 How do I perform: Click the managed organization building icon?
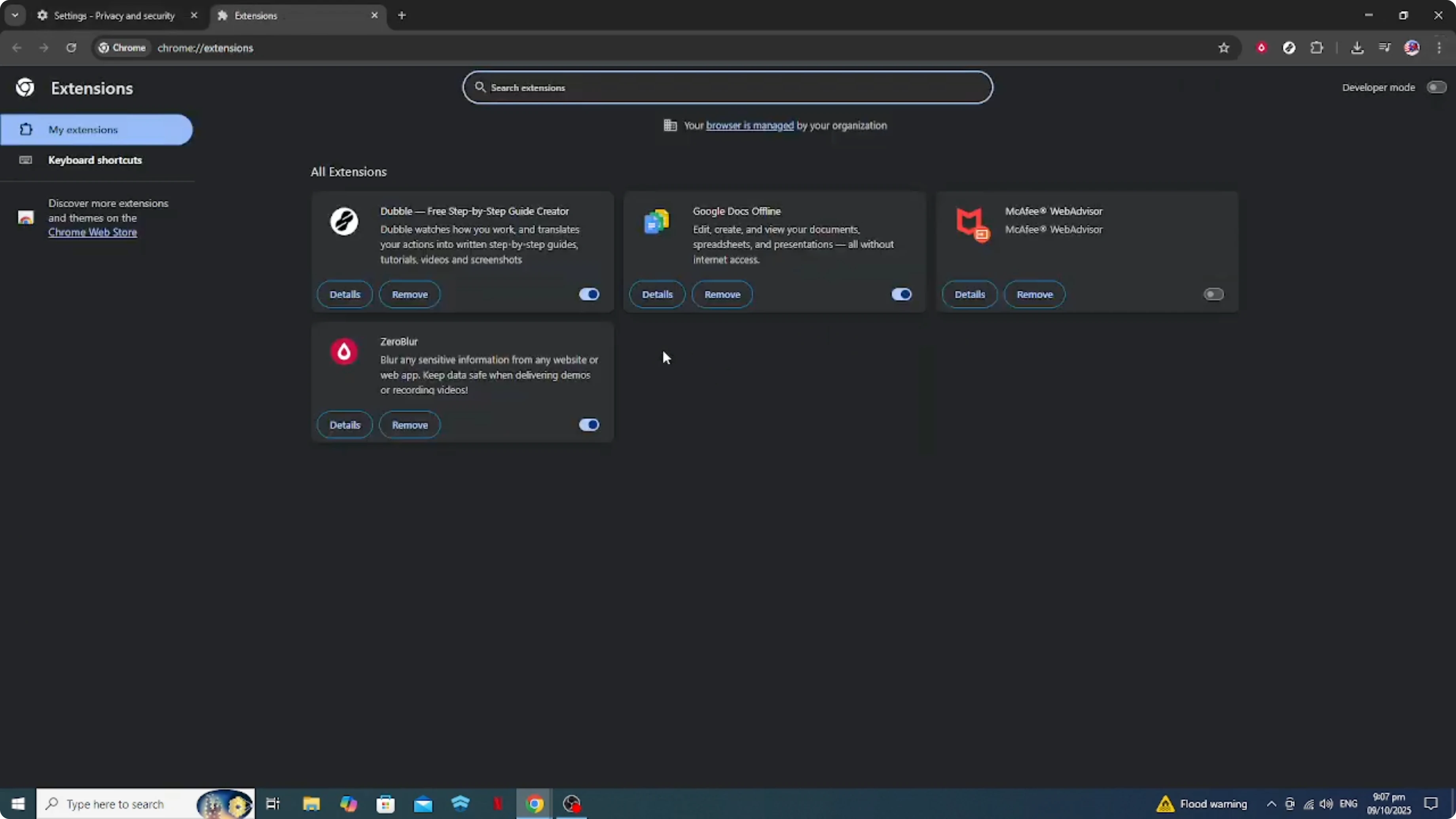[670, 125]
